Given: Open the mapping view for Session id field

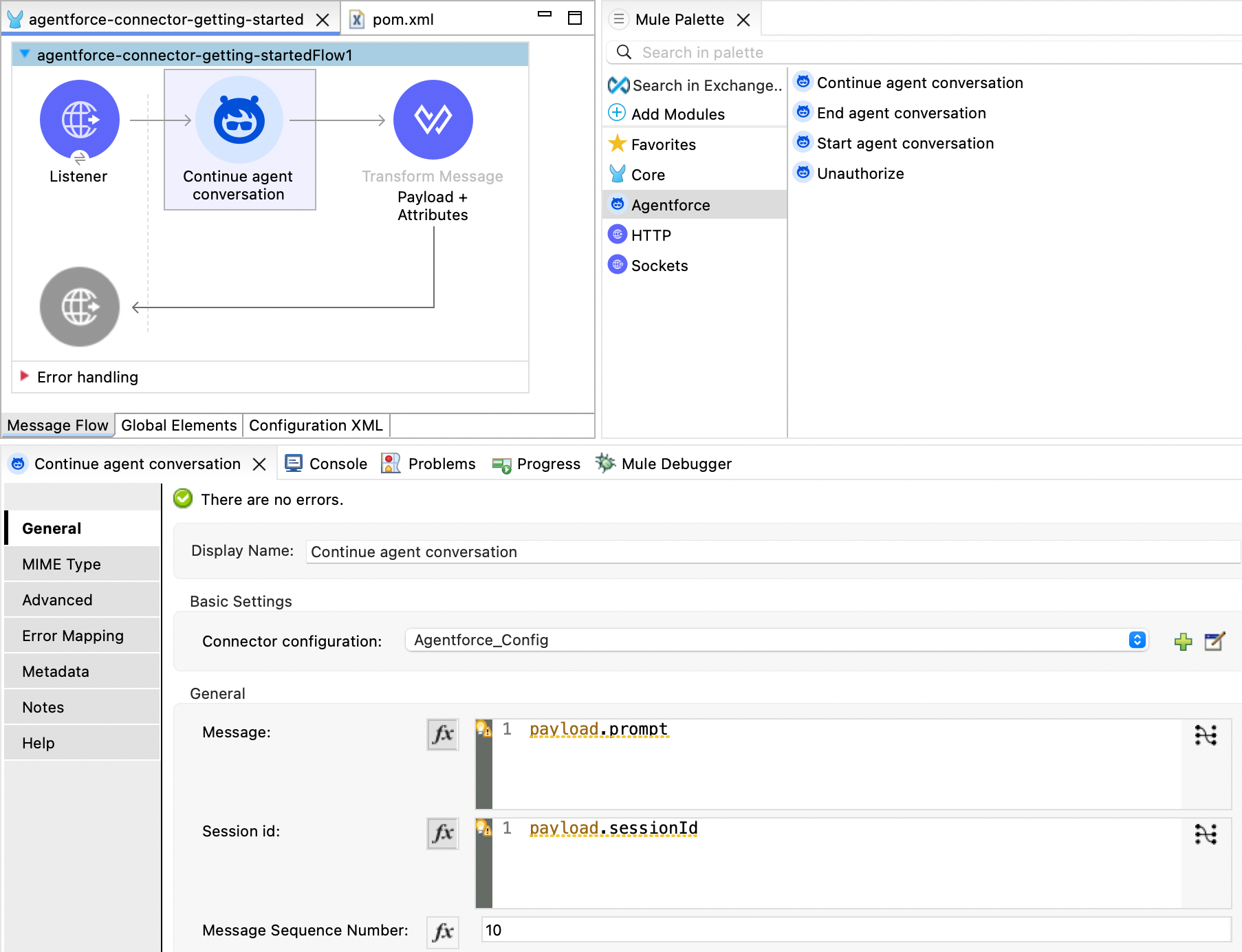Looking at the screenshot, I should pyautogui.click(x=1206, y=834).
